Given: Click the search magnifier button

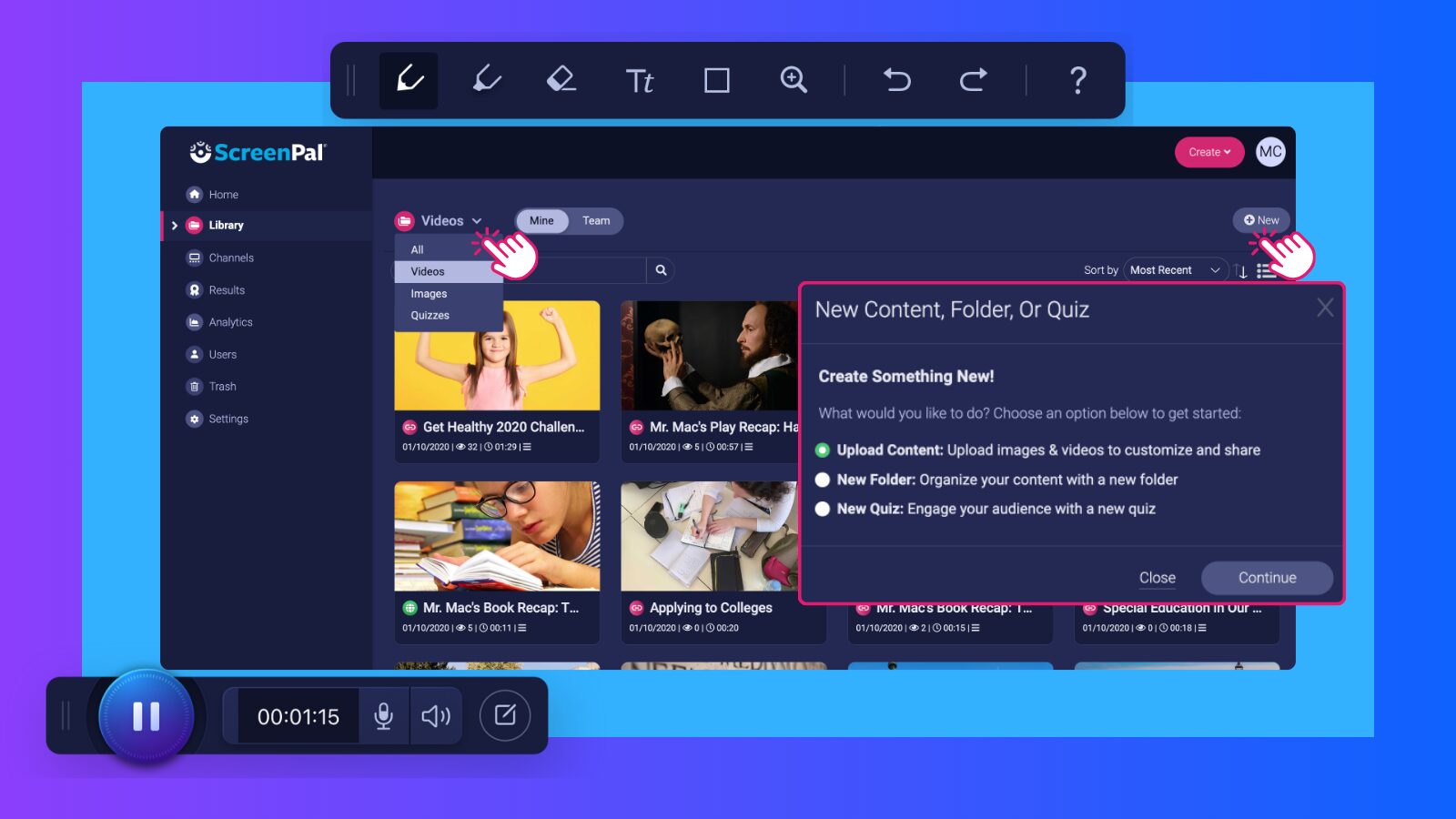Looking at the screenshot, I should coord(661,270).
